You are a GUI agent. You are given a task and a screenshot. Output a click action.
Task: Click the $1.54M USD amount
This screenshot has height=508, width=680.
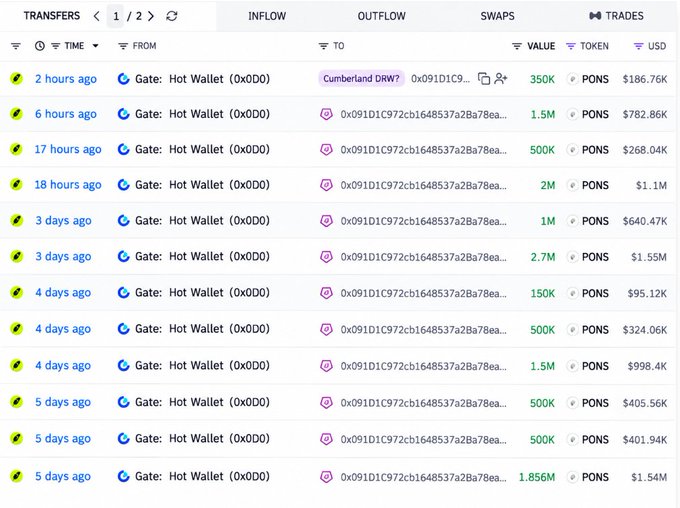coord(649,478)
